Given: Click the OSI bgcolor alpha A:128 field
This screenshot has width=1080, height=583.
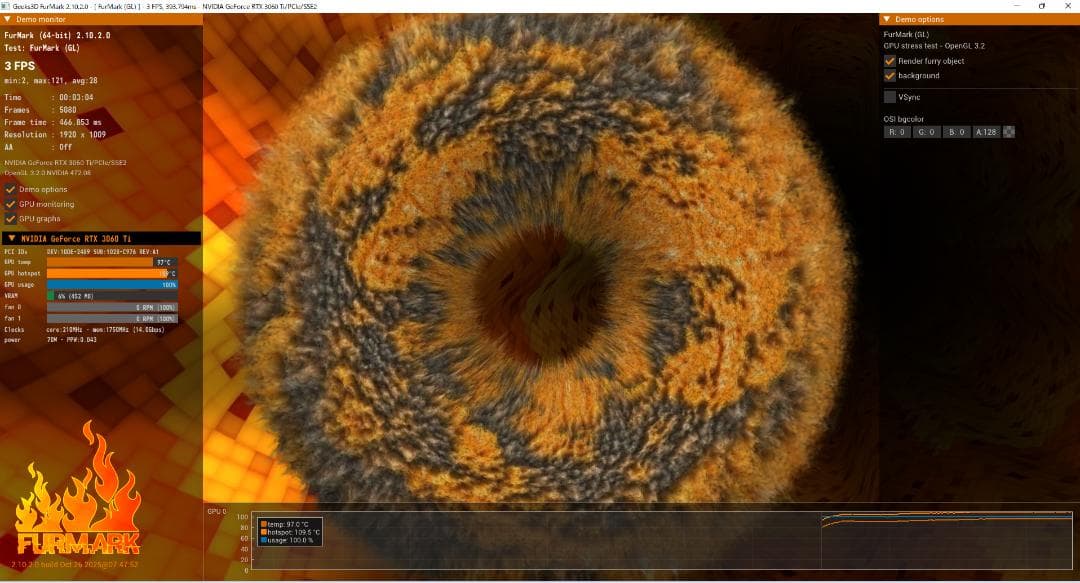Looking at the screenshot, I should (x=986, y=132).
